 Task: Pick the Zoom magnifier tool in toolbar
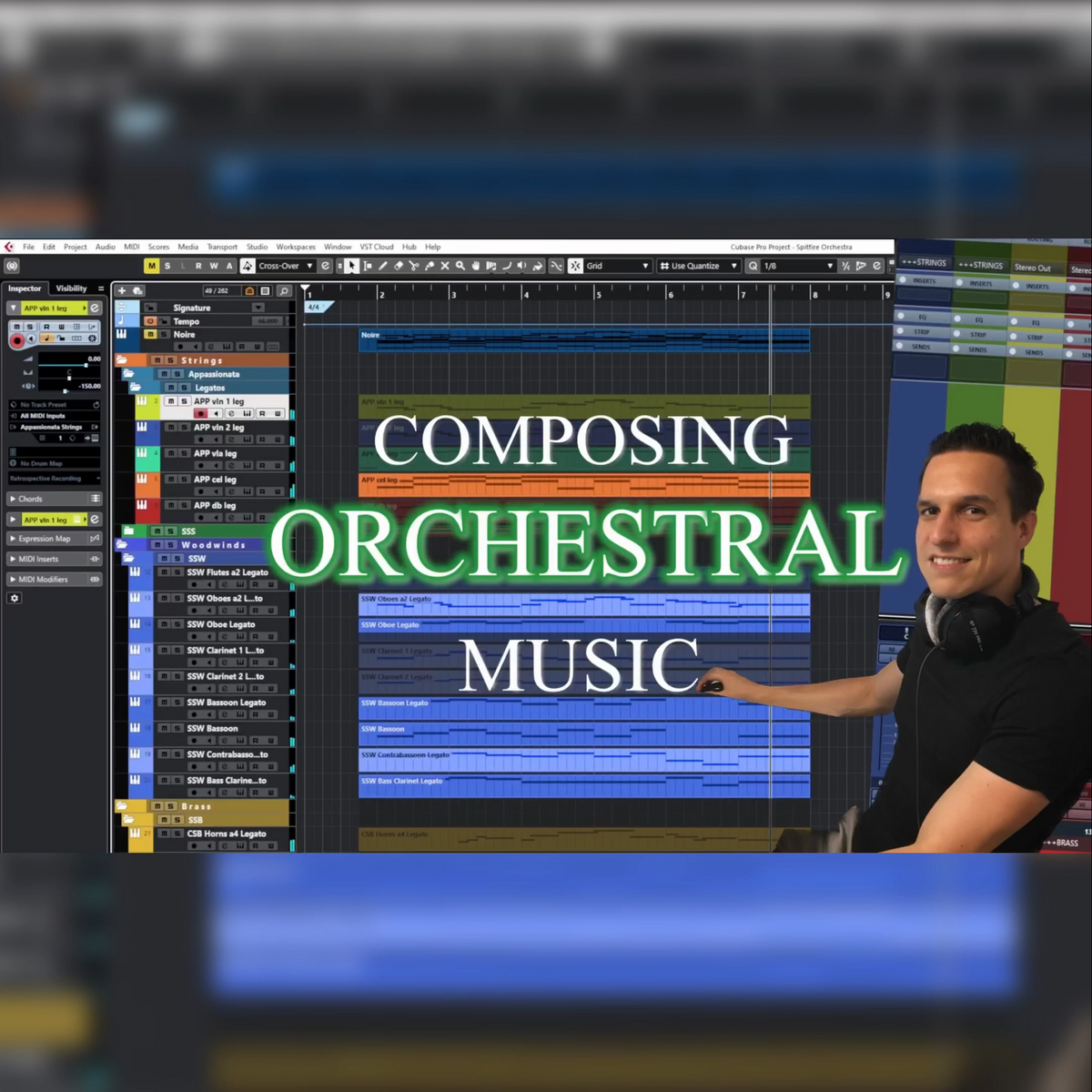[x=460, y=266]
